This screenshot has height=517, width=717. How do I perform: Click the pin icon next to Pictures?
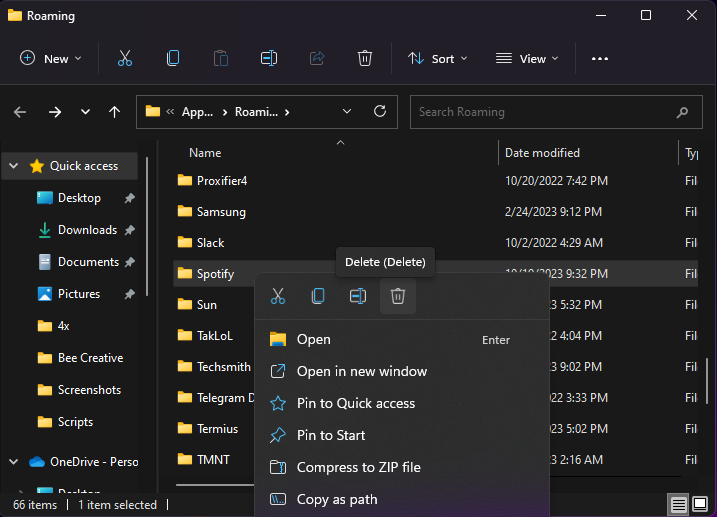point(130,294)
